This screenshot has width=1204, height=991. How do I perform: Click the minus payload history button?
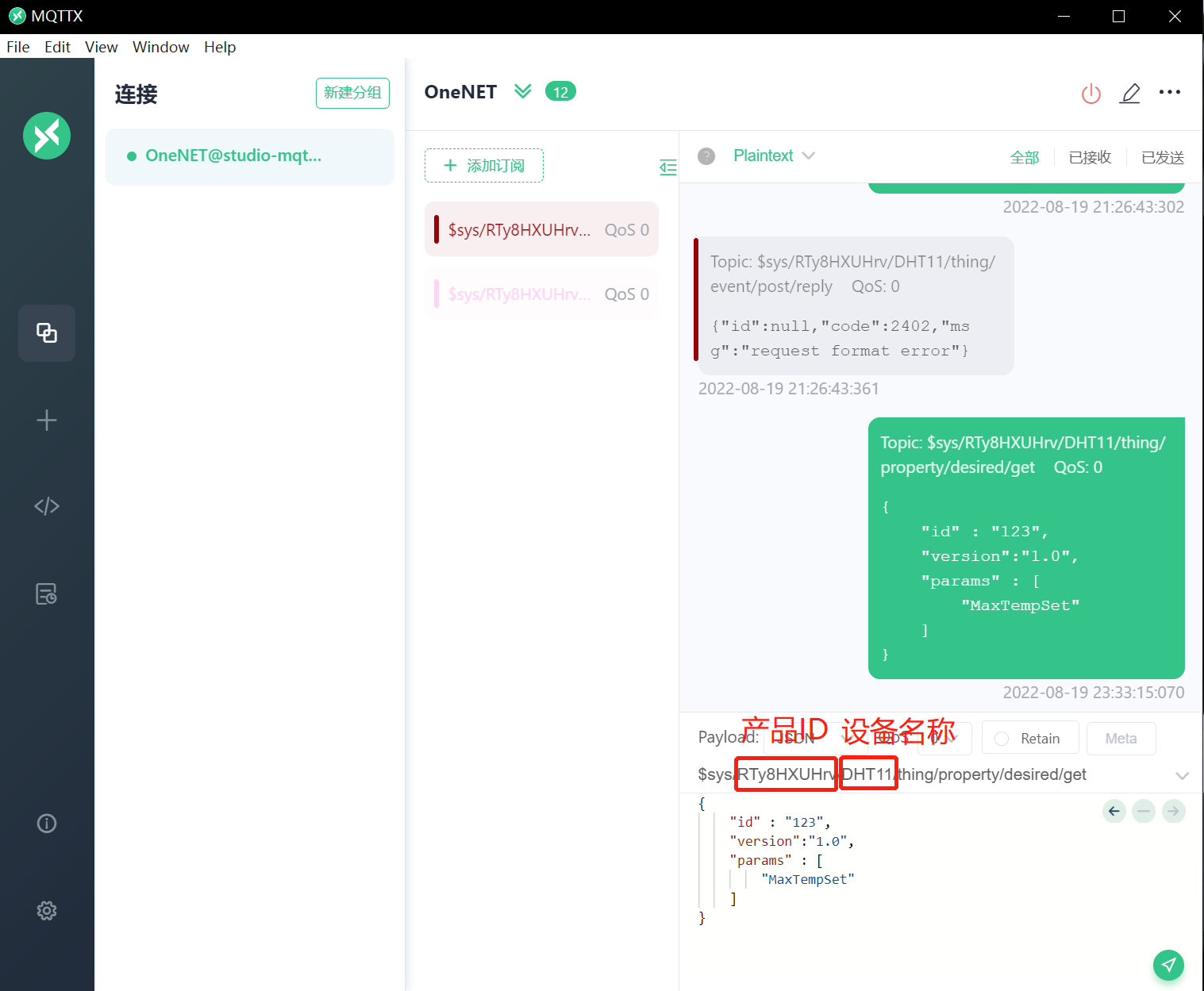coord(1144,811)
